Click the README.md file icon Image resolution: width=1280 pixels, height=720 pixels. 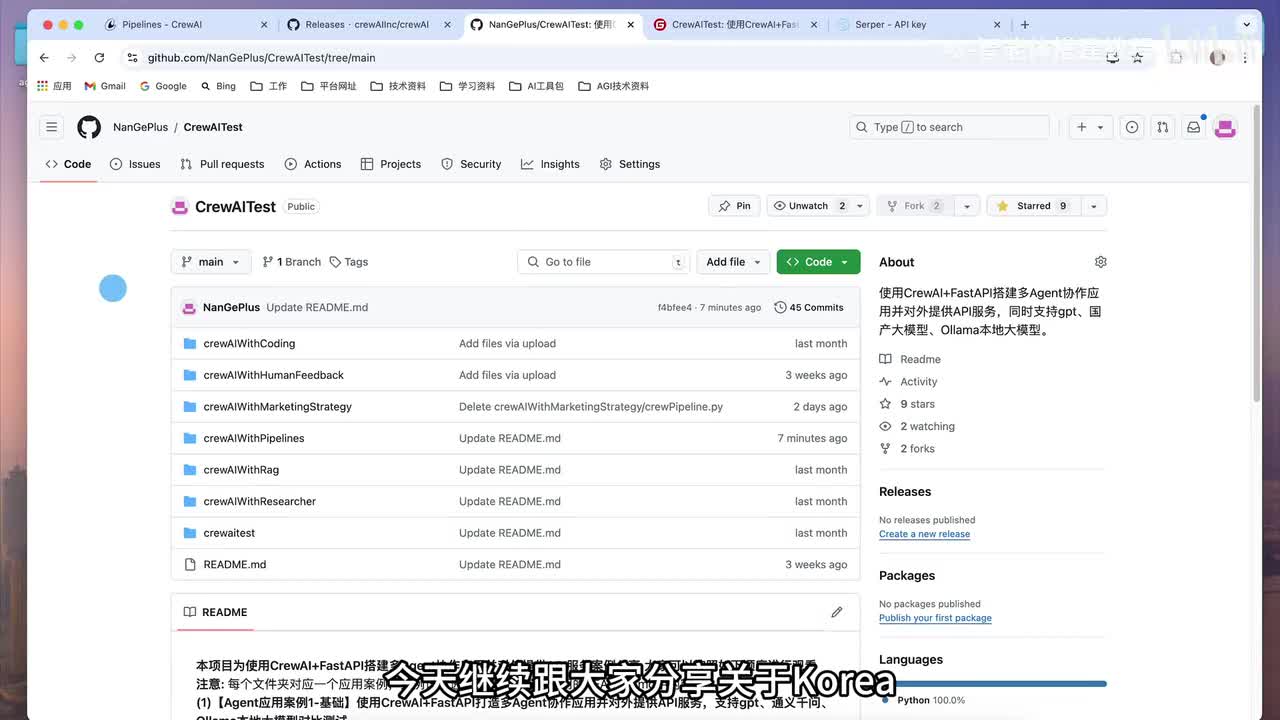pyautogui.click(x=190, y=564)
